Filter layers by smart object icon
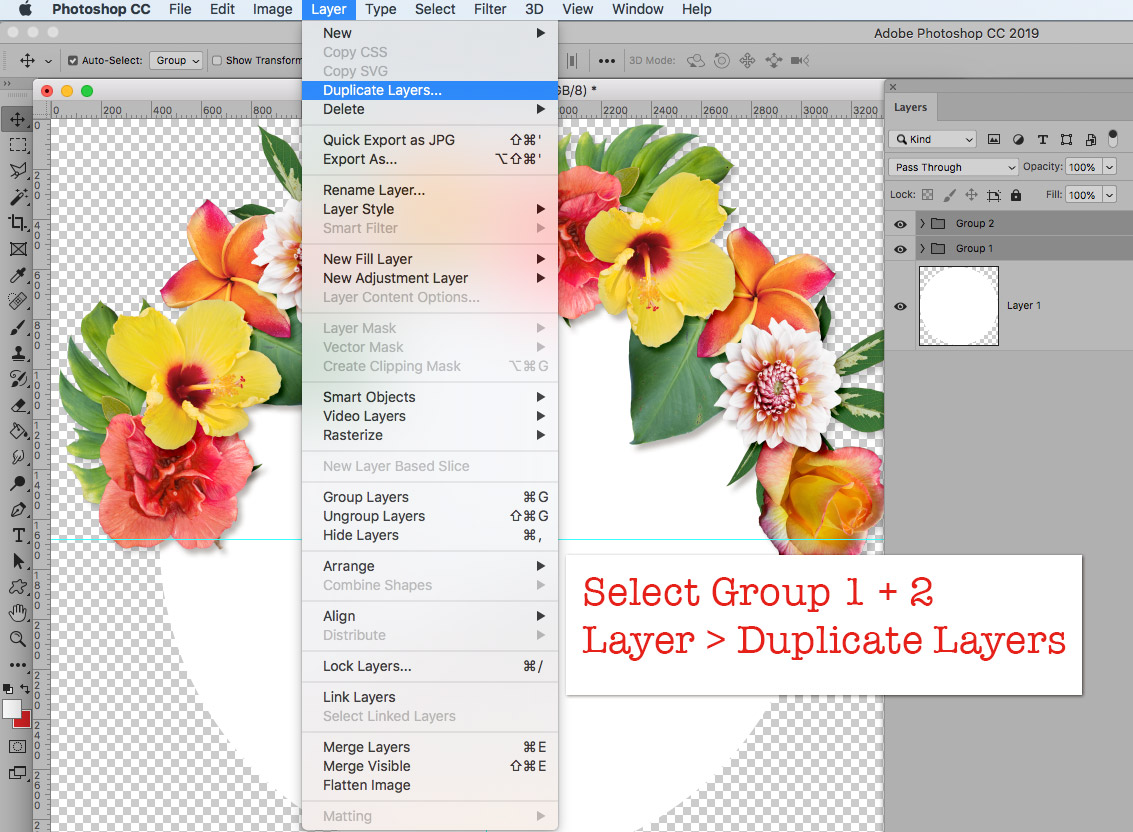The height and width of the screenshot is (832, 1133). click(x=1090, y=140)
